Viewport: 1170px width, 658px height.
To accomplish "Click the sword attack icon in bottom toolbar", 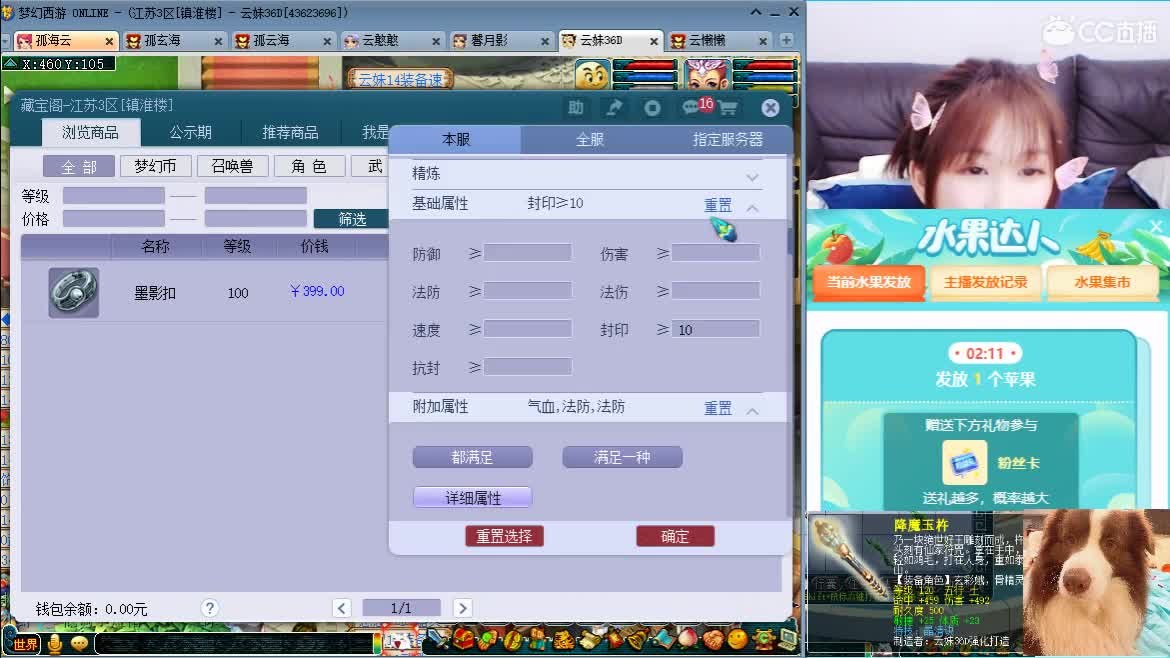I will point(437,639).
